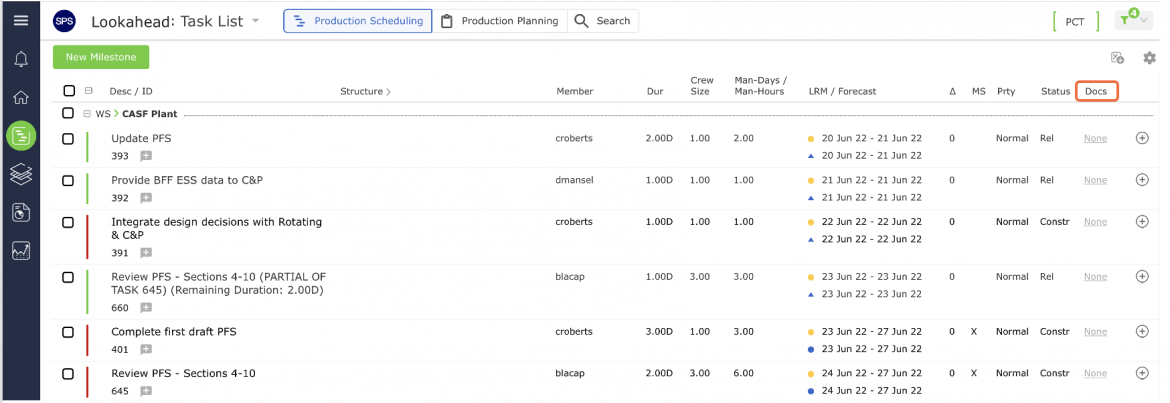Viewport: 1170px width, 403px height.
Task: Click the Docs column header
Action: pyautogui.click(x=1096, y=92)
